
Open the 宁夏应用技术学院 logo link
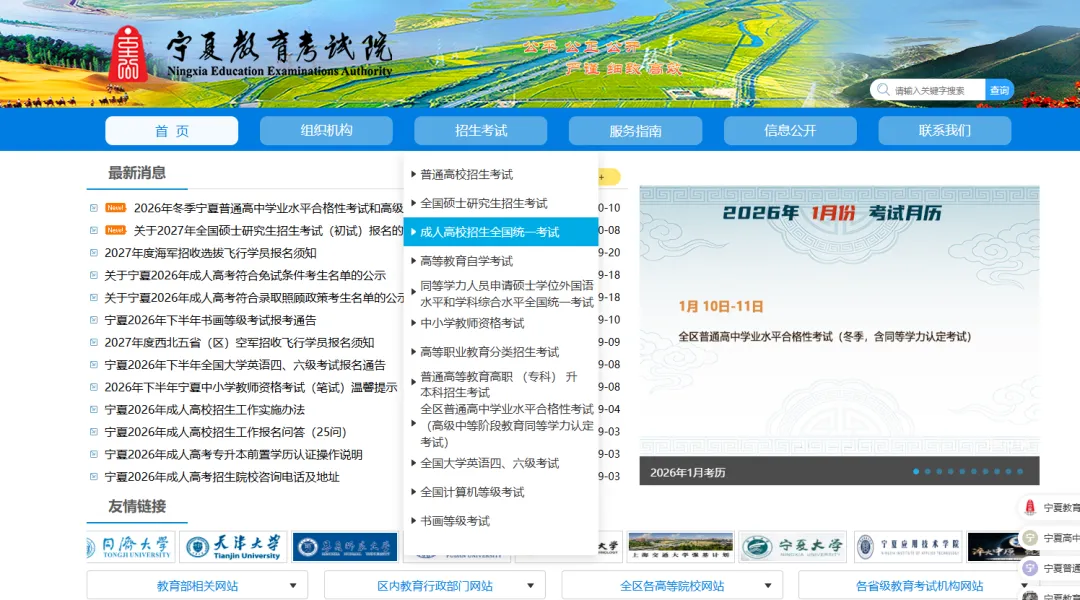point(908,547)
